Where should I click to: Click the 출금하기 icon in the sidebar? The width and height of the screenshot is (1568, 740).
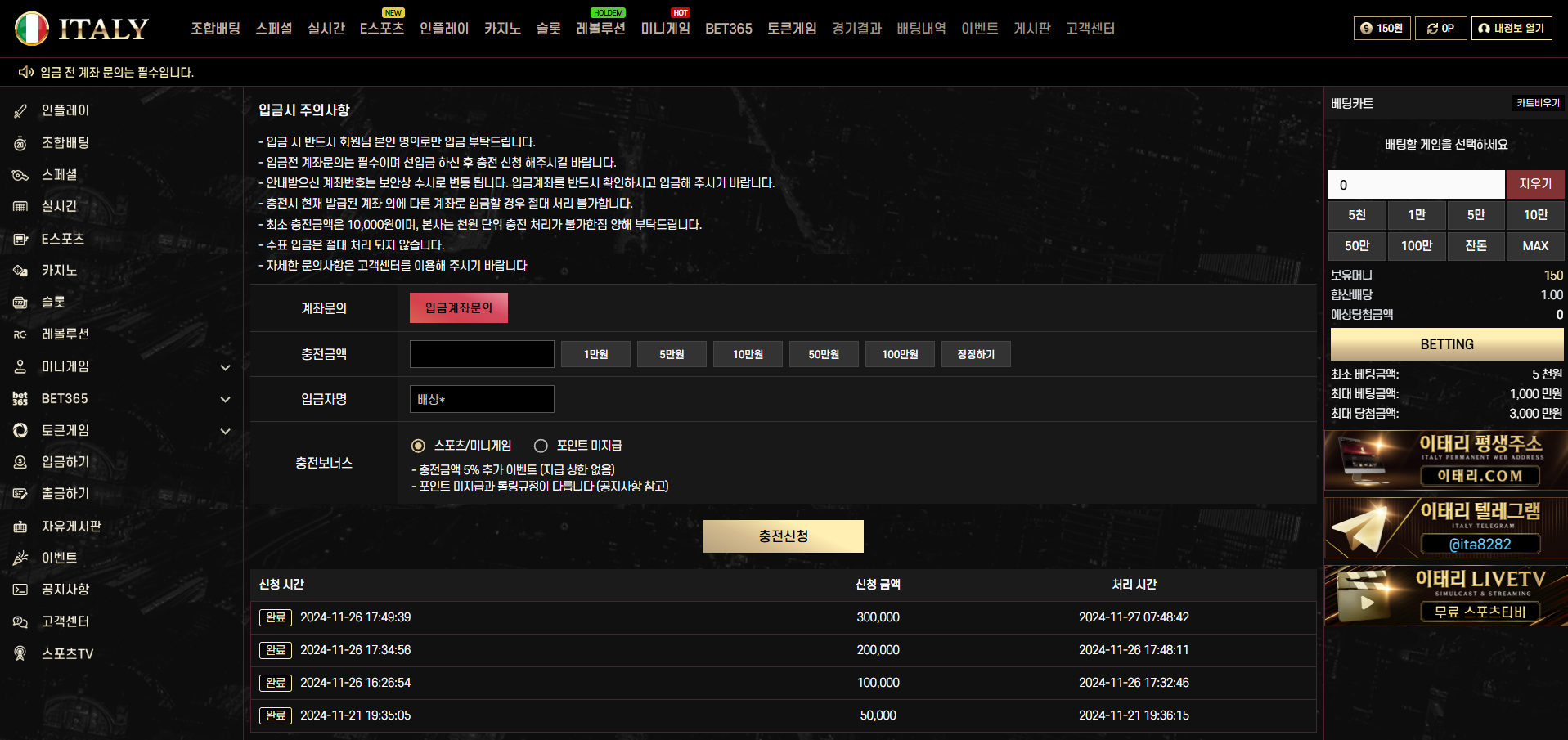[x=20, y=494]
